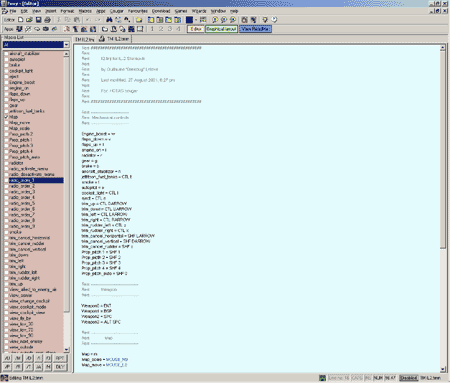Switch to the first TM IL2 file tab

point(85,39)
